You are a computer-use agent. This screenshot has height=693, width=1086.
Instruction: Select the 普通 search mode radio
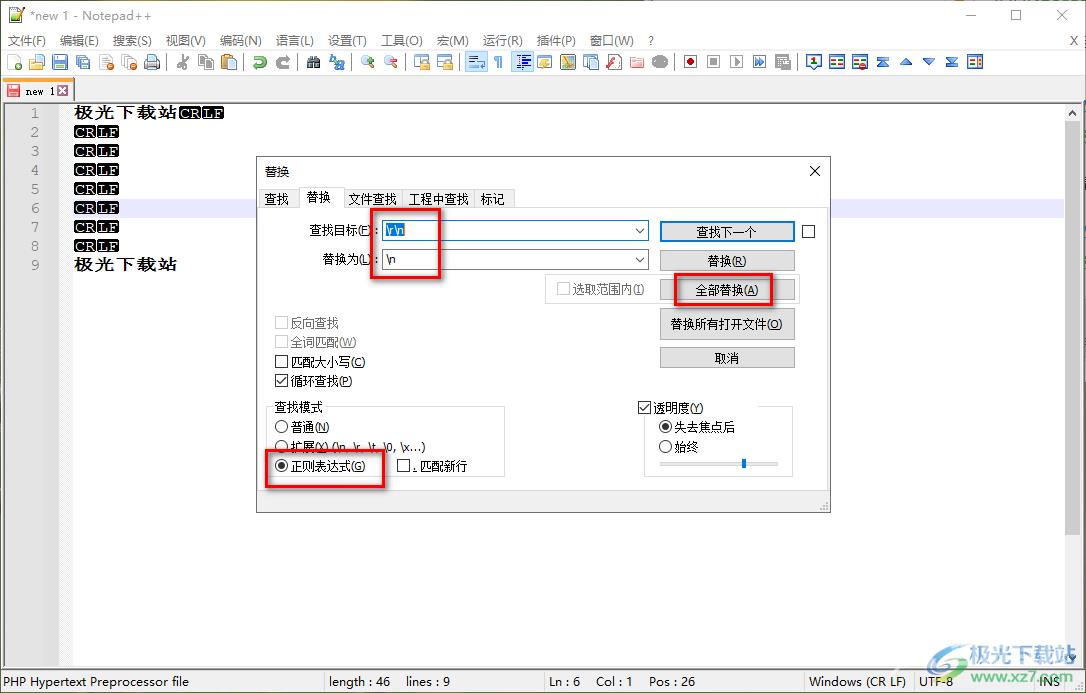point(281,427)
